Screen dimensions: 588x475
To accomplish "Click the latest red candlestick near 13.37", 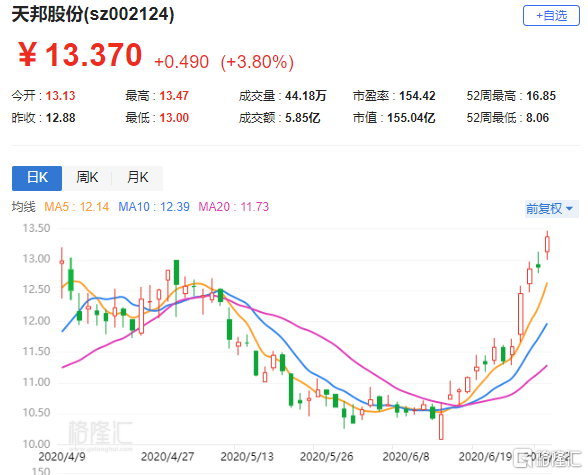I will click(548, 244).
